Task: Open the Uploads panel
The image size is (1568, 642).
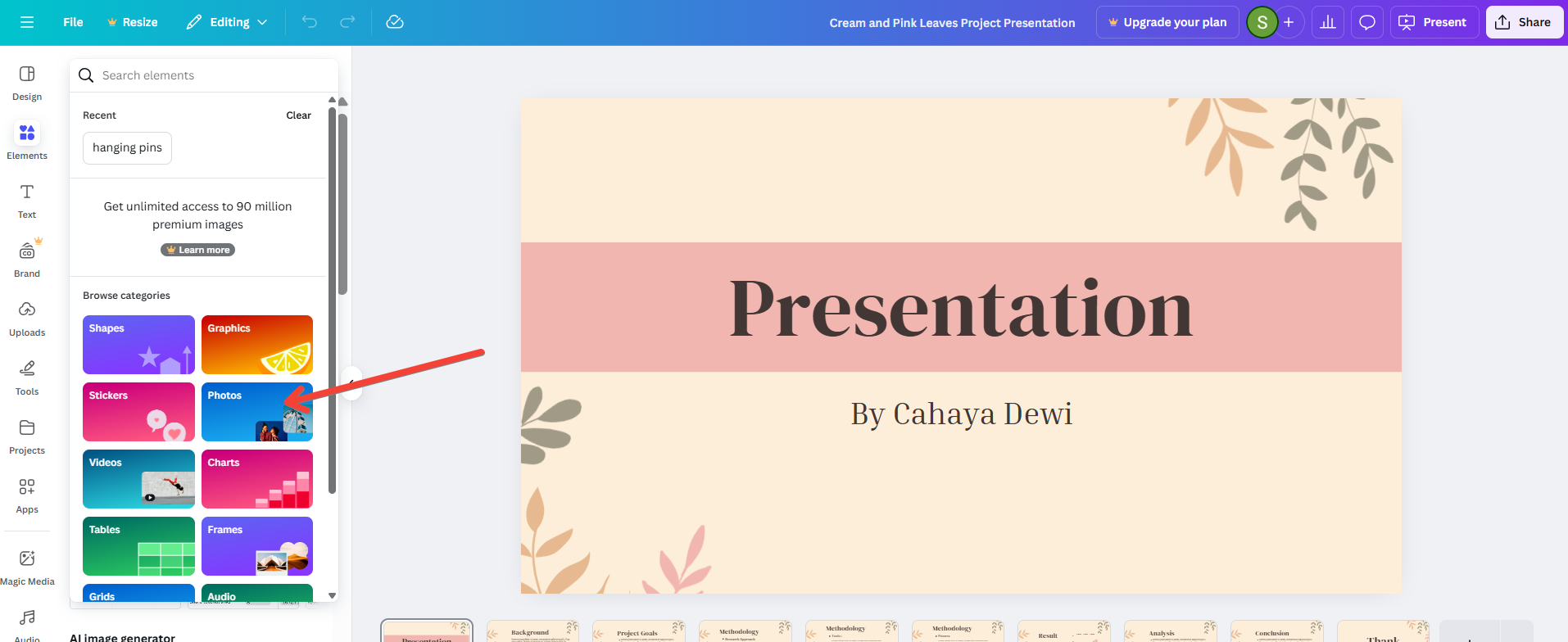Action: (27, 319)
